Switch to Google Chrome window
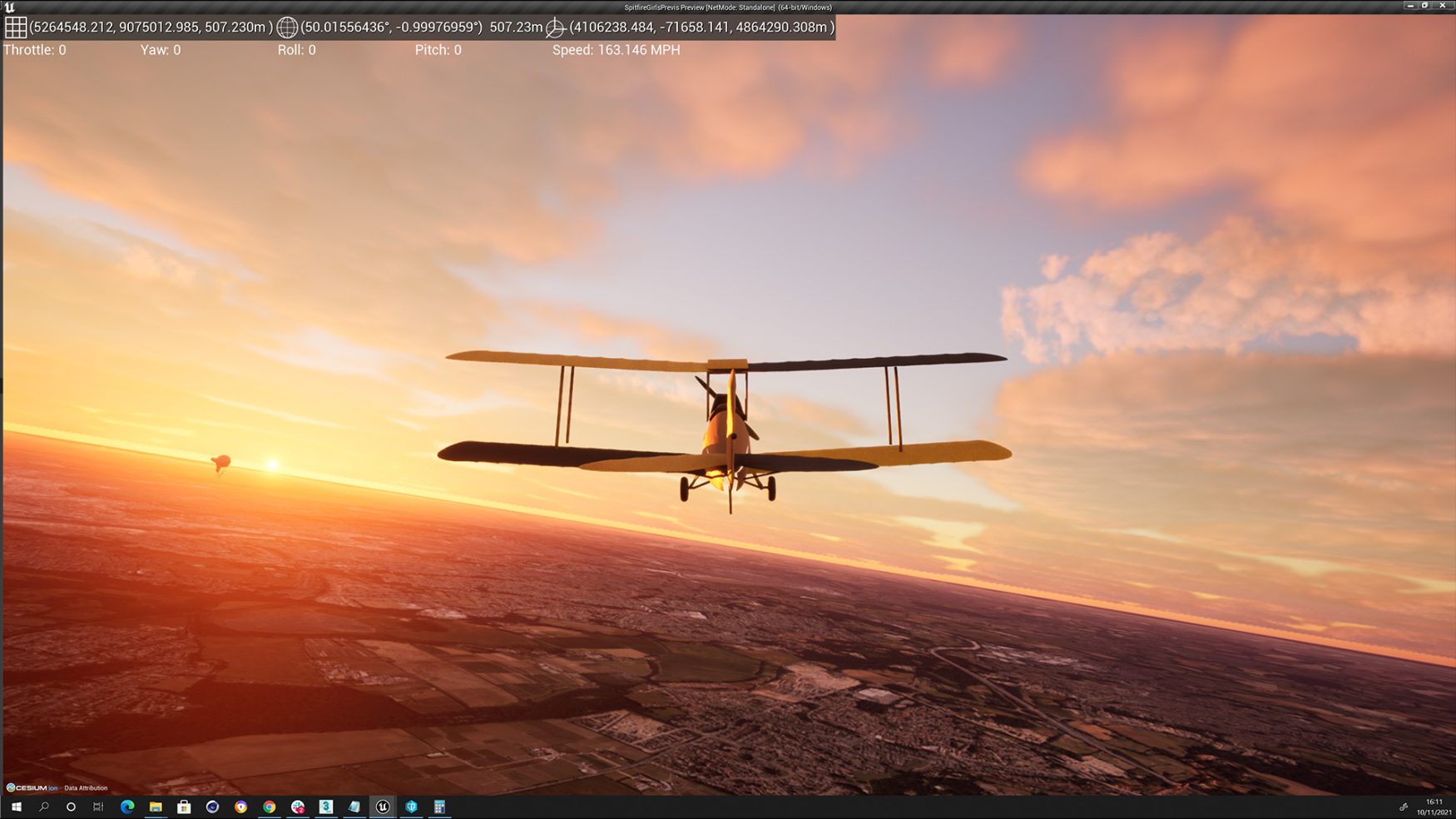This screenshot has height=819, width=1456. pyautogui.click(x=270, y=807)
